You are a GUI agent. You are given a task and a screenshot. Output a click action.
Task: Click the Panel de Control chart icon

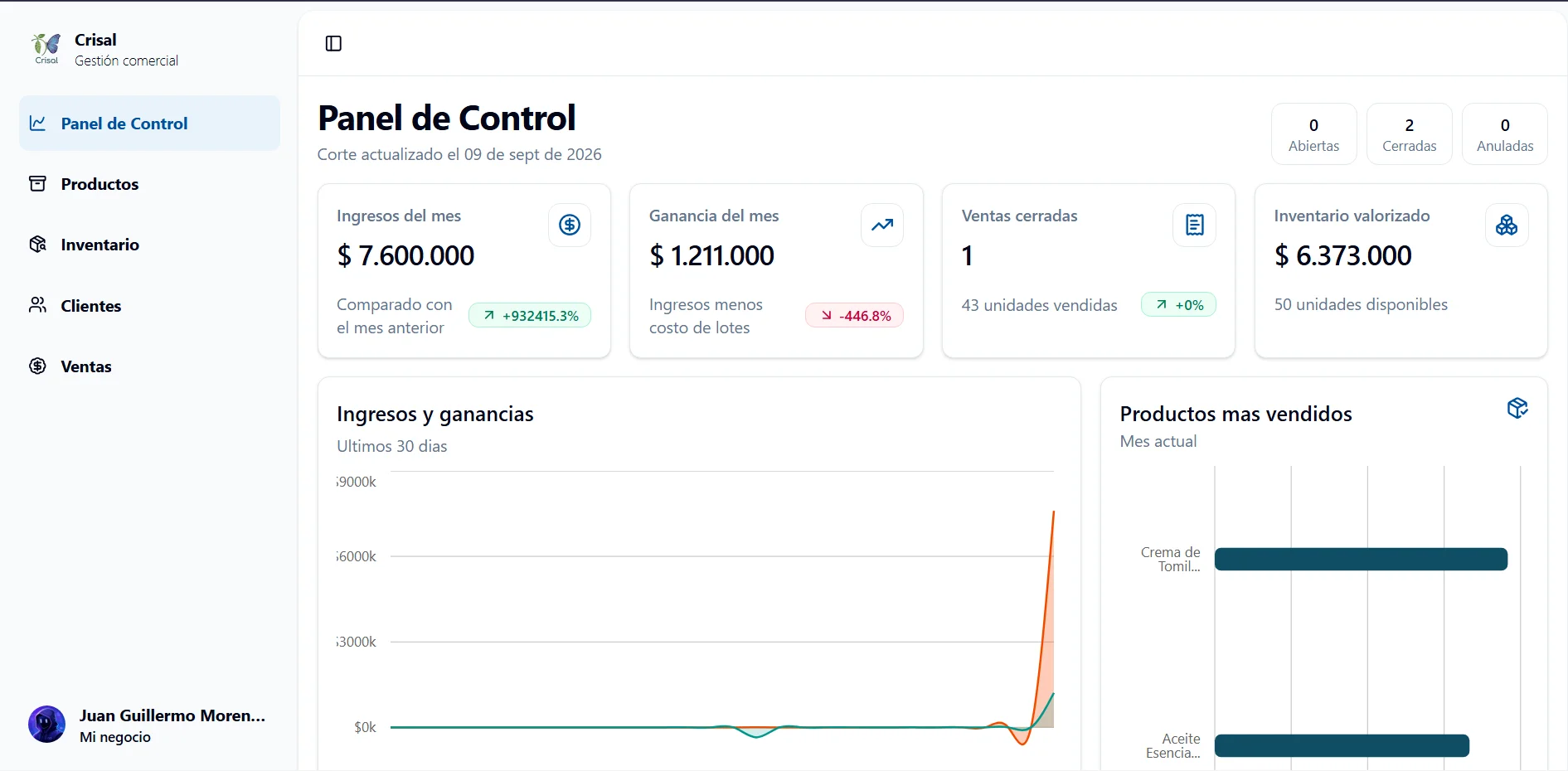coord(37,124)
